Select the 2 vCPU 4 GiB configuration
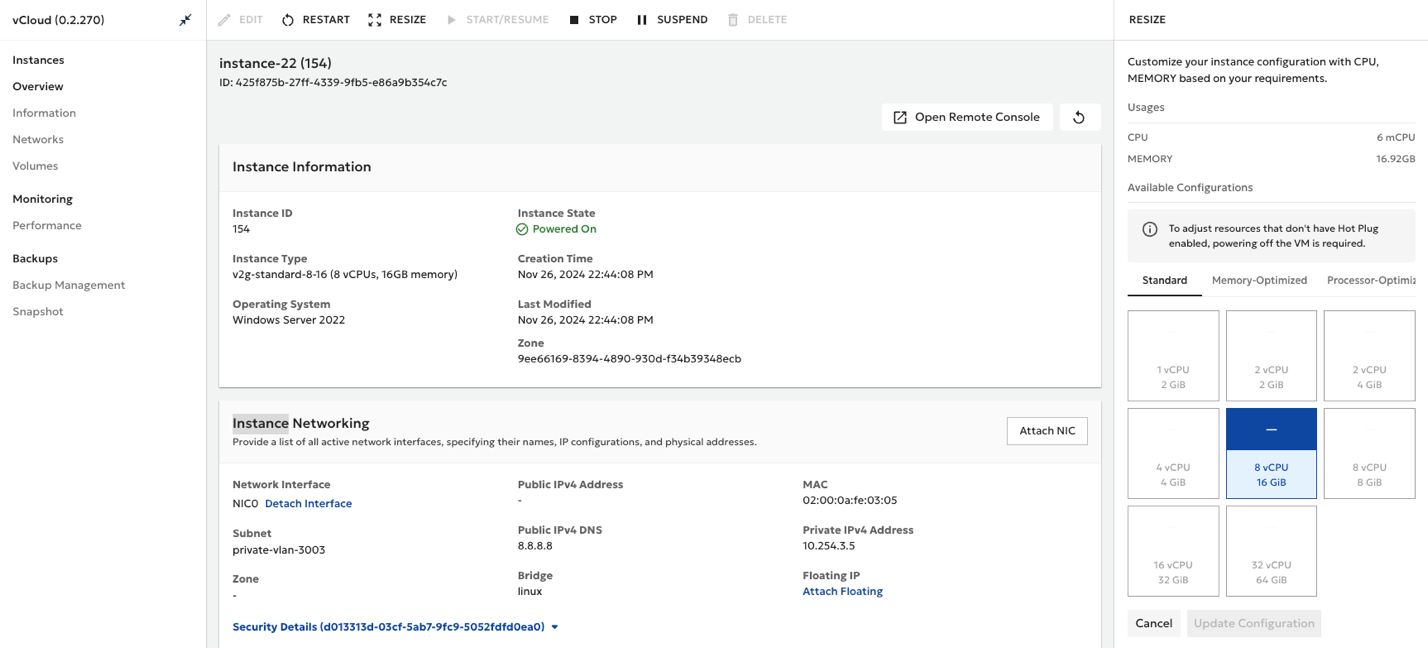The width and height of the screenshot is (1428, 648). click(x=1369, y=355)
